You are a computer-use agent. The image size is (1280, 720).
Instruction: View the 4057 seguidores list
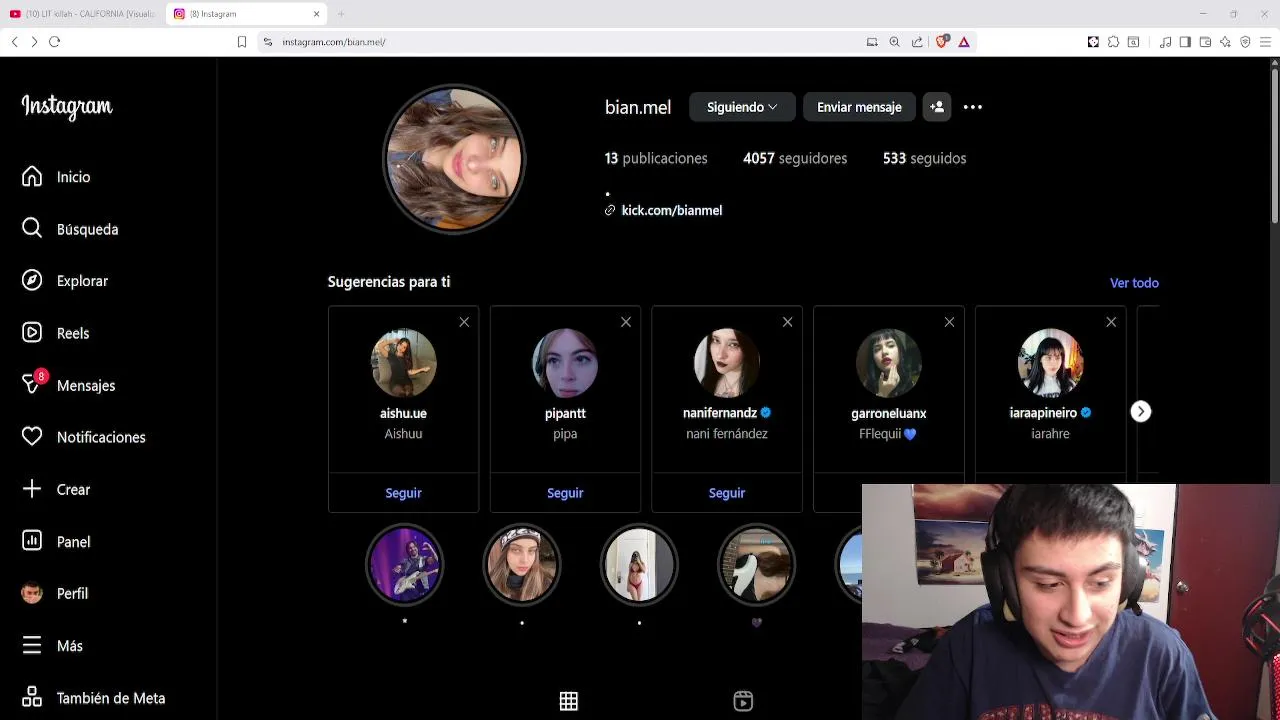click(x=795, y=158)
